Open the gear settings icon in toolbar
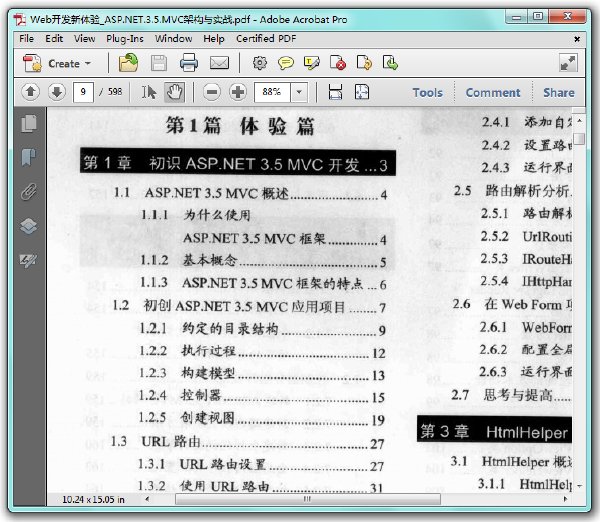The width and height of the screenshot is (600, 522). 260,63
